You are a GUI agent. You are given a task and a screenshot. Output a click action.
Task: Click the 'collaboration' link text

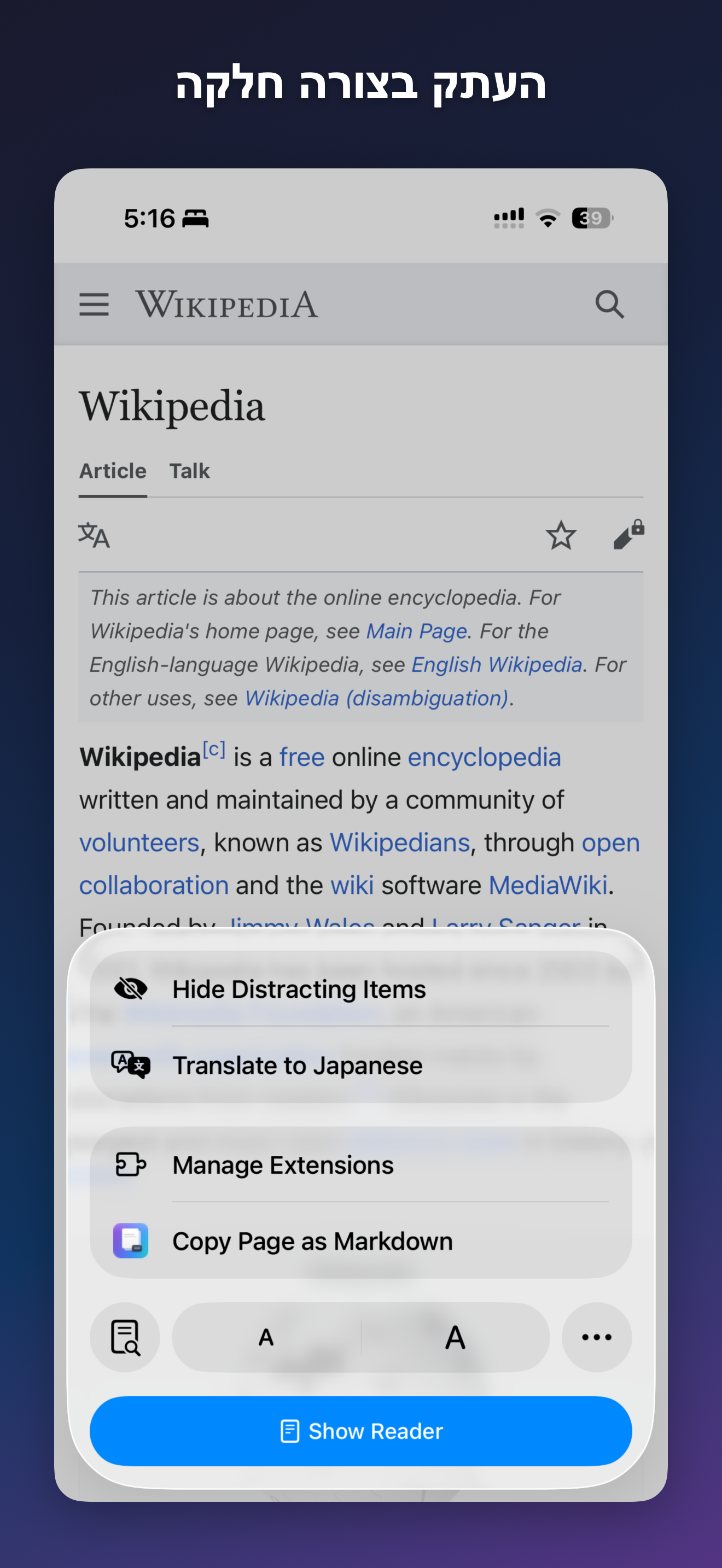[154, 885]
